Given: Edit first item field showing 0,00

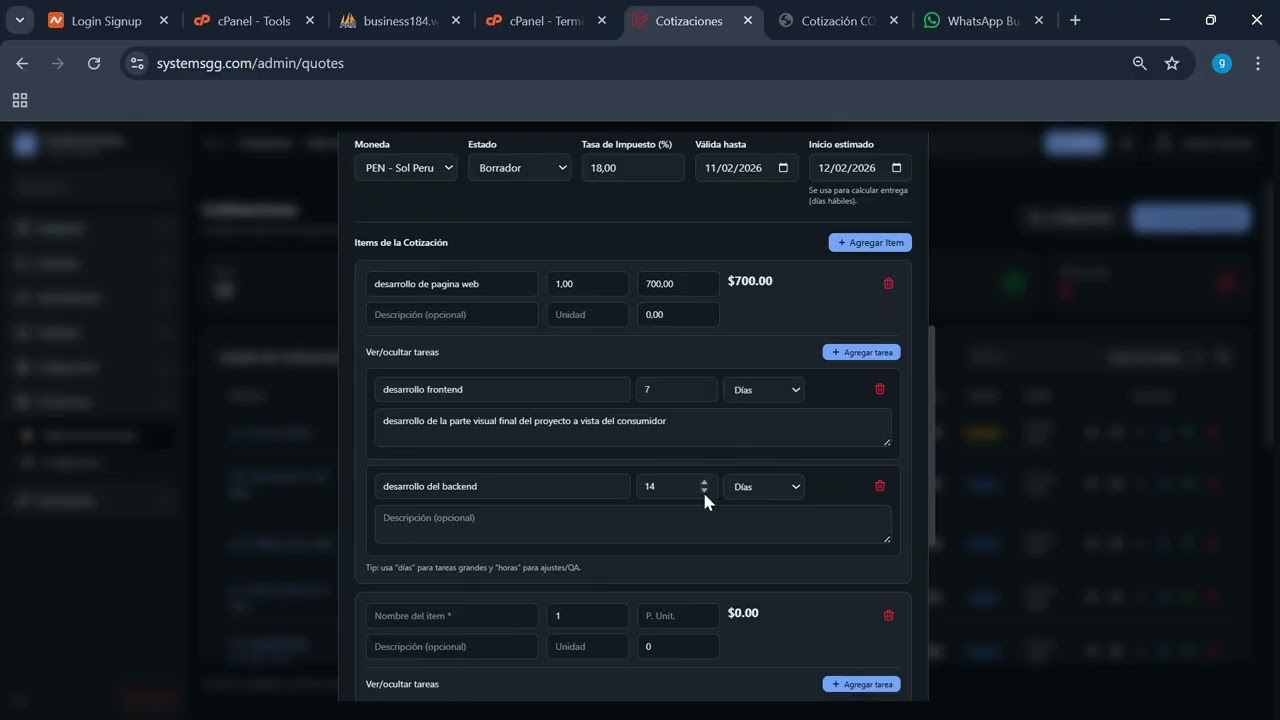Looking at the screenshot, I should point(678,314).
